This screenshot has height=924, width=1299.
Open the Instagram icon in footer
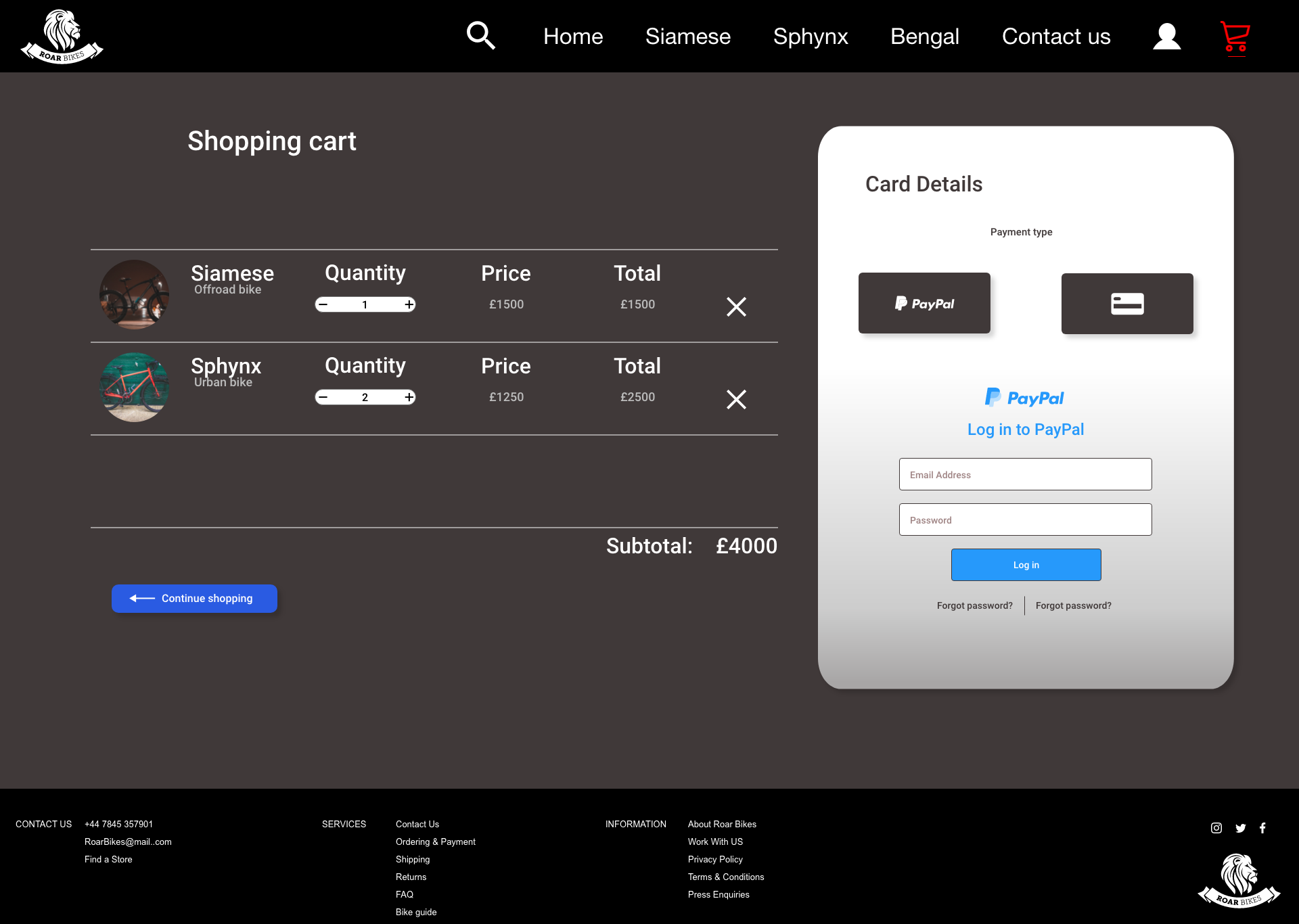tap(1216, 828)
